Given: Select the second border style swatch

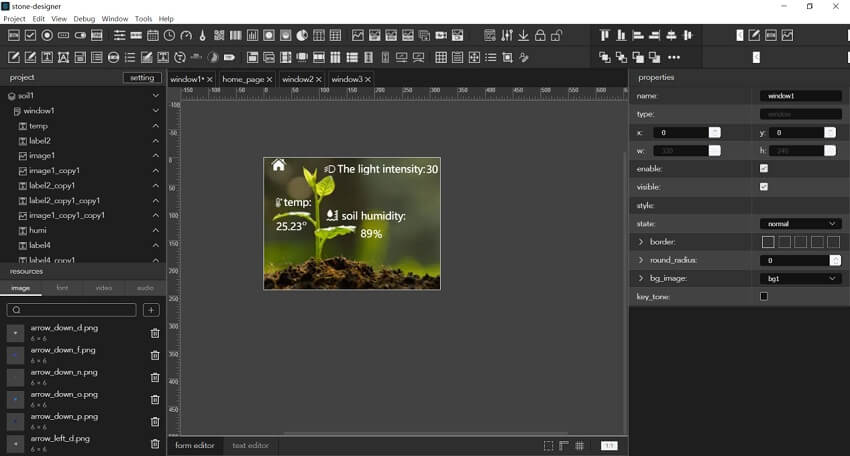Looking at the screenshot, I should [x=784, y=242].
